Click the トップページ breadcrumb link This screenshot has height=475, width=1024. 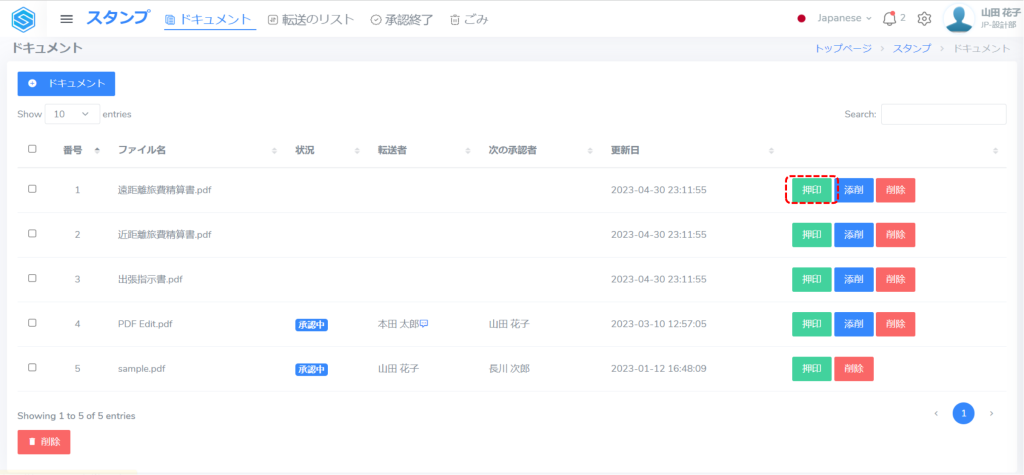[843, 48]
